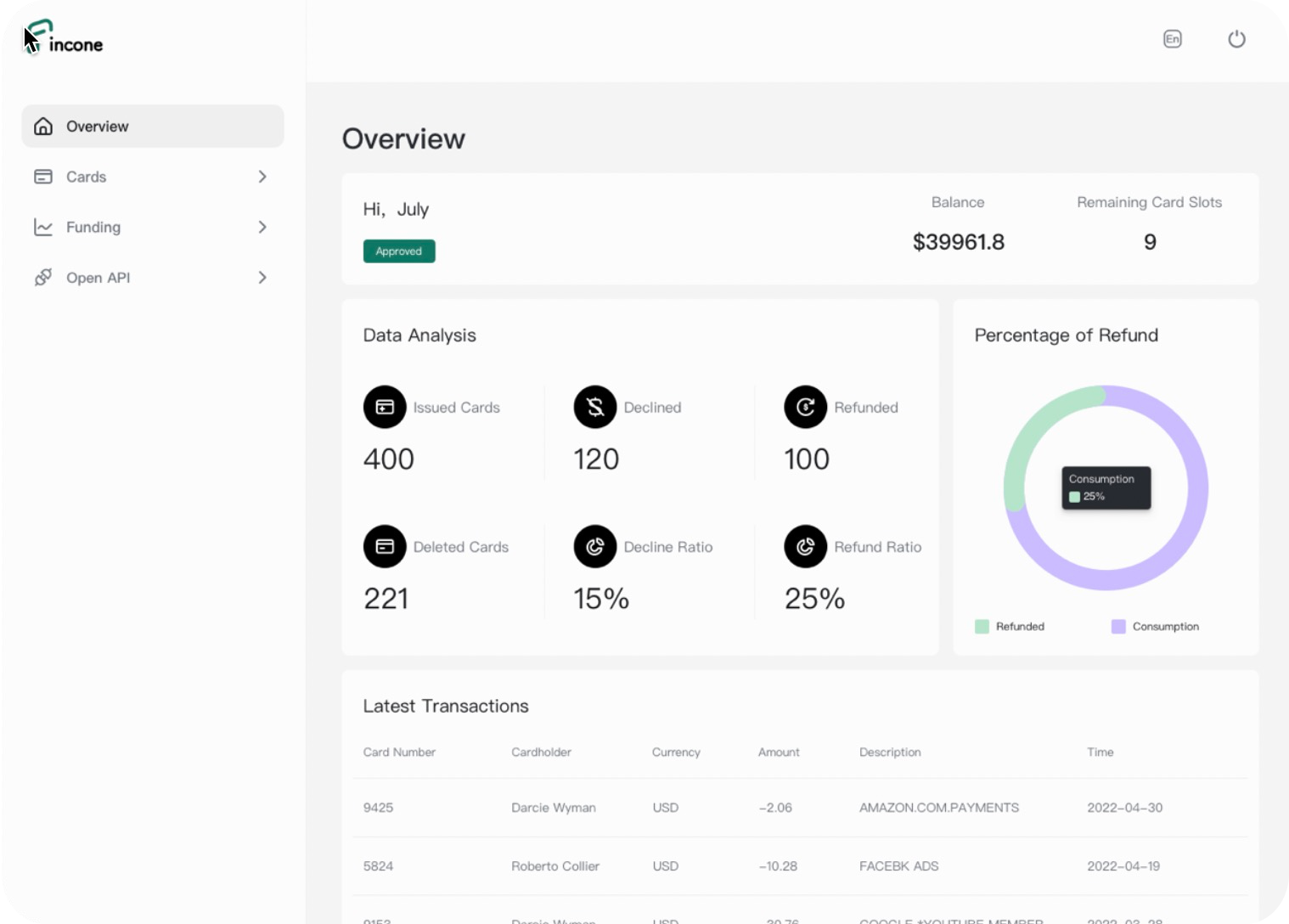Click the Funding chart icon

(x=43, y=227)
